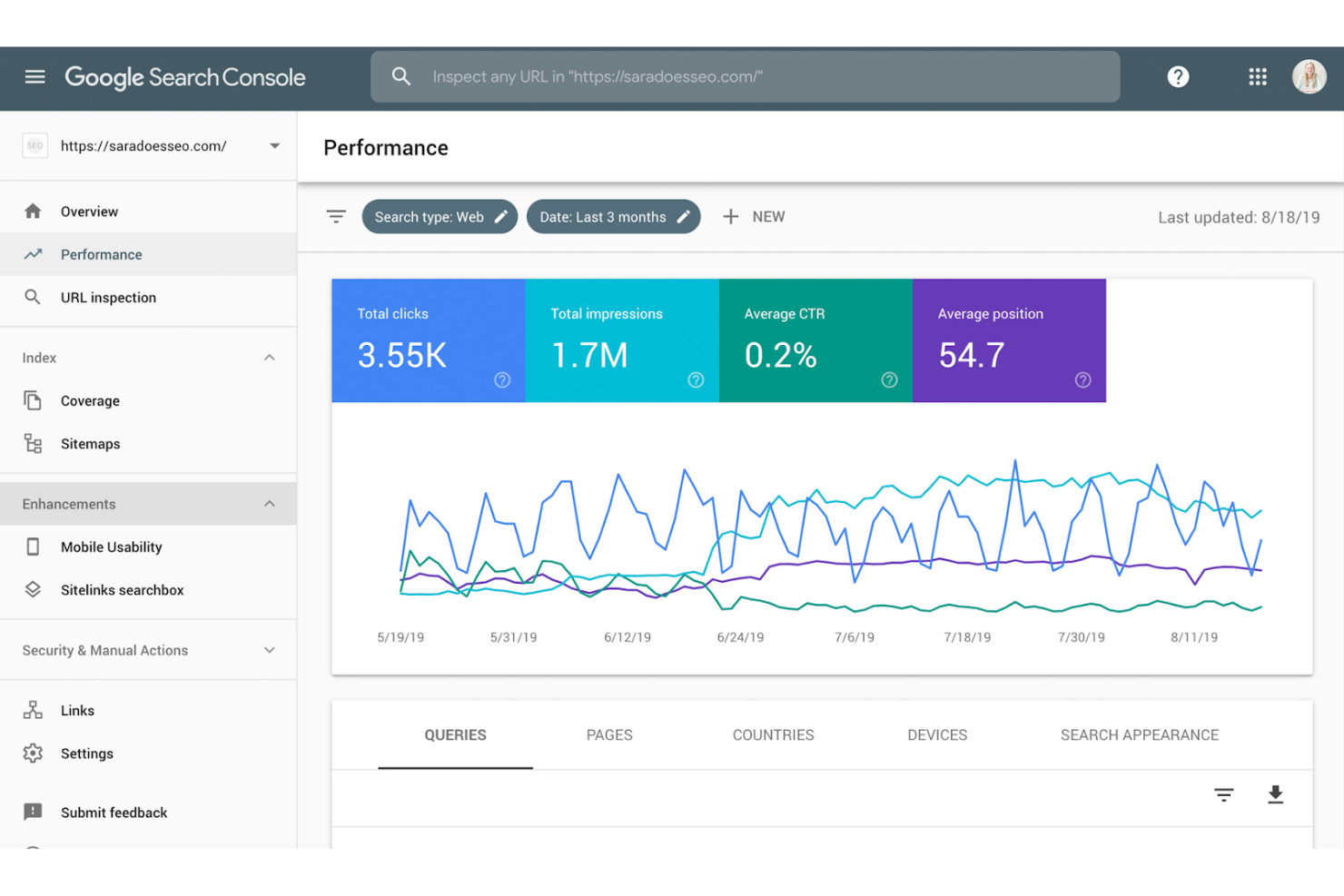
Task: Click pencil icon on Search type chip
Action: point(500,216)
